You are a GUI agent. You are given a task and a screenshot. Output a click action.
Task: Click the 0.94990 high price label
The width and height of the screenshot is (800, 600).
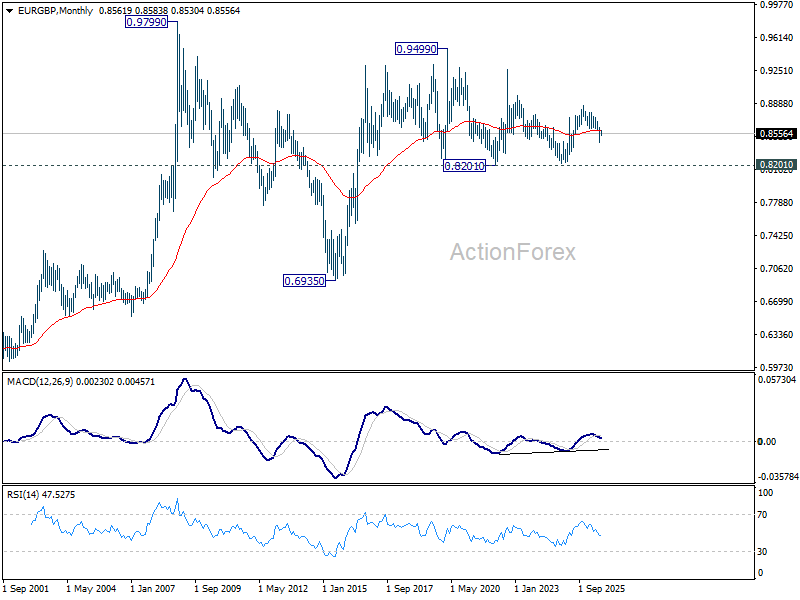coord(417,49)
